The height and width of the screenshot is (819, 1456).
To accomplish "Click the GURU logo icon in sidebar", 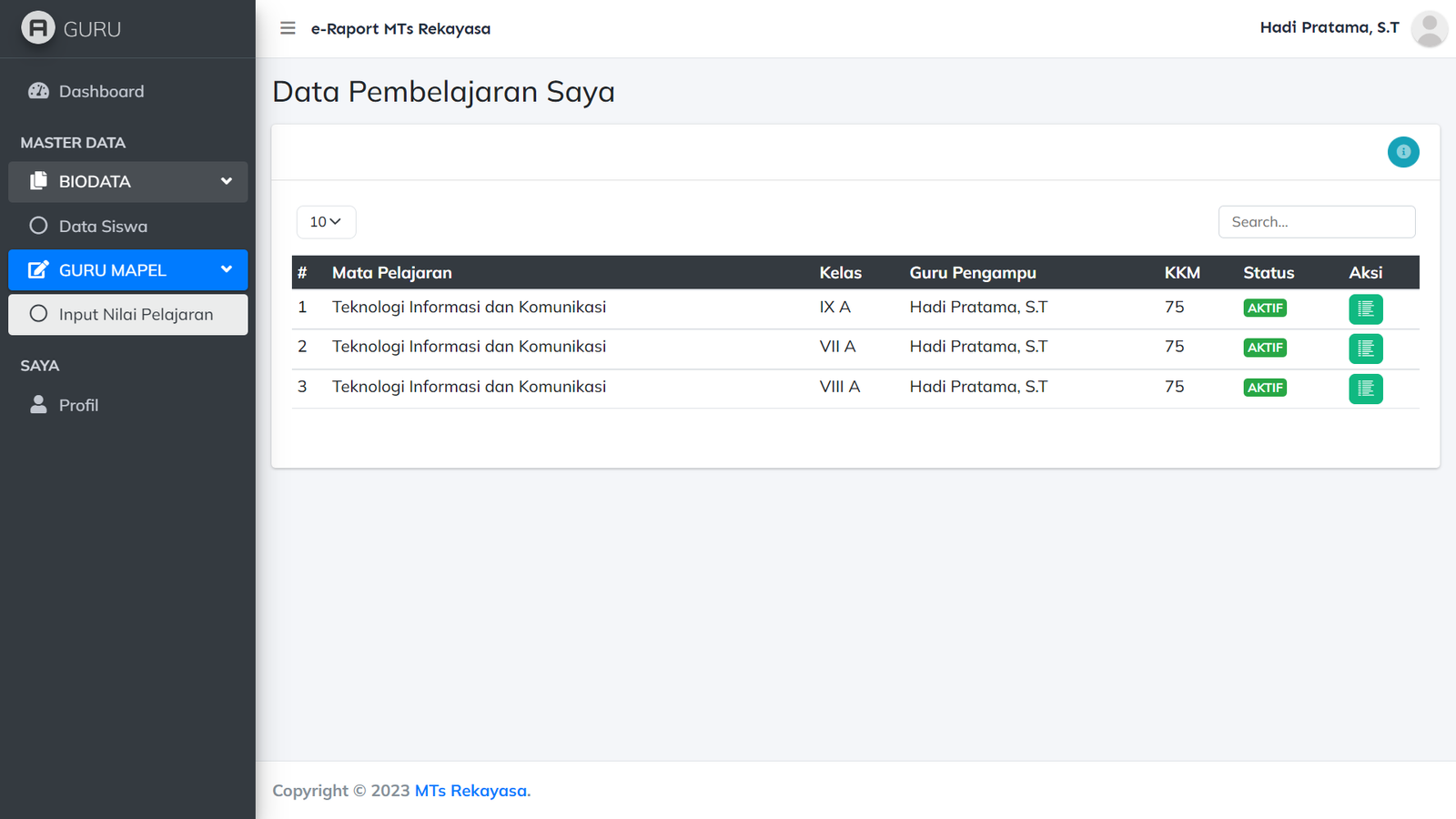I will pos(38,28).
